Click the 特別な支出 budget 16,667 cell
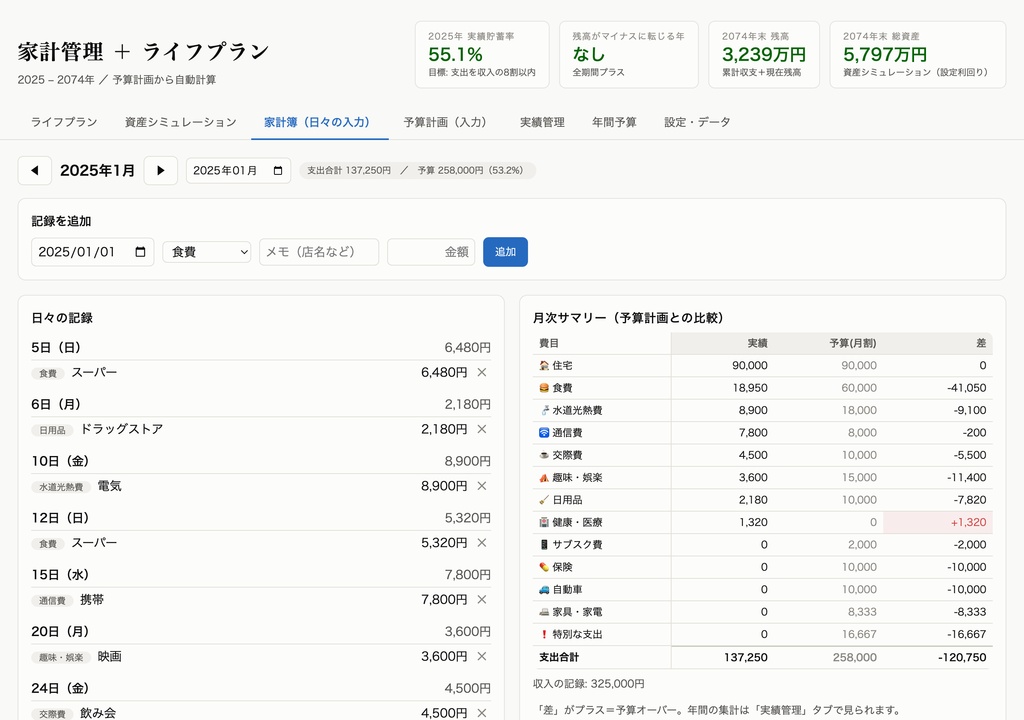Image resolution: width=1024 pixels, height=720 pixels. pyautogui.click(x=829, y=634)
